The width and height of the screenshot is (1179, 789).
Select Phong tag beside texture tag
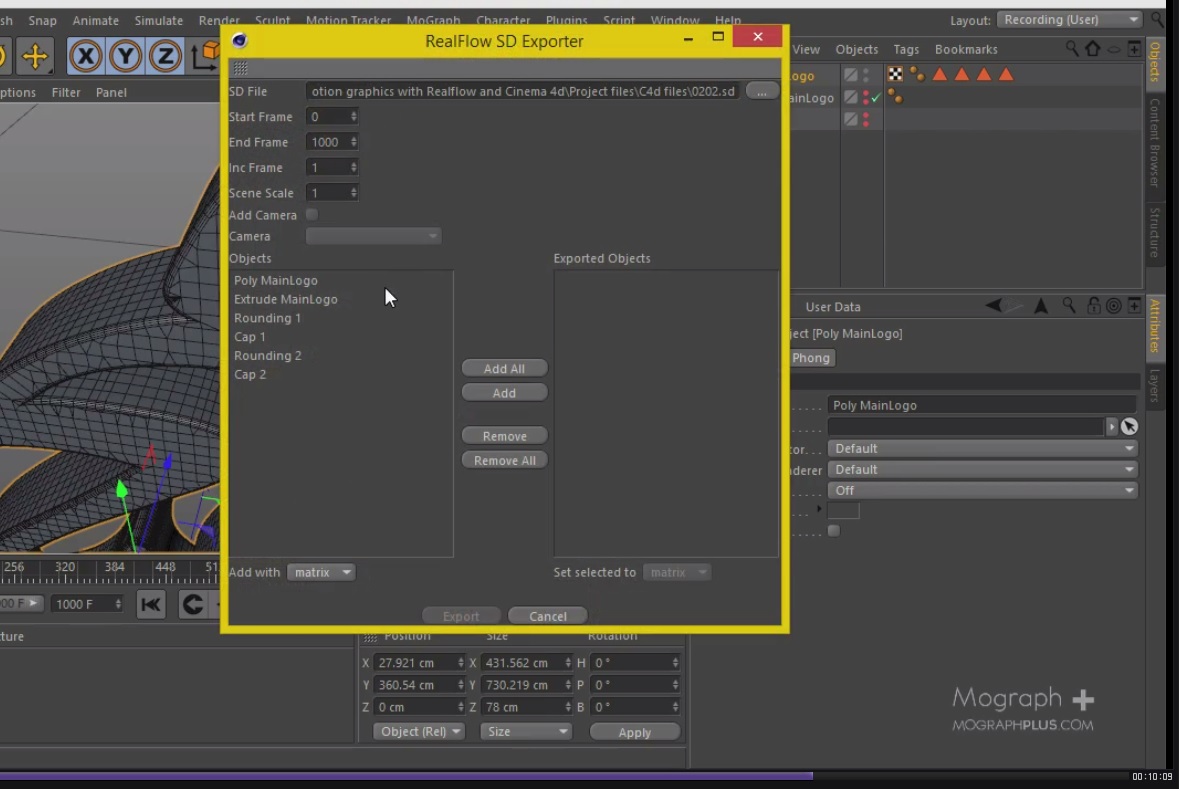point(917,74)
